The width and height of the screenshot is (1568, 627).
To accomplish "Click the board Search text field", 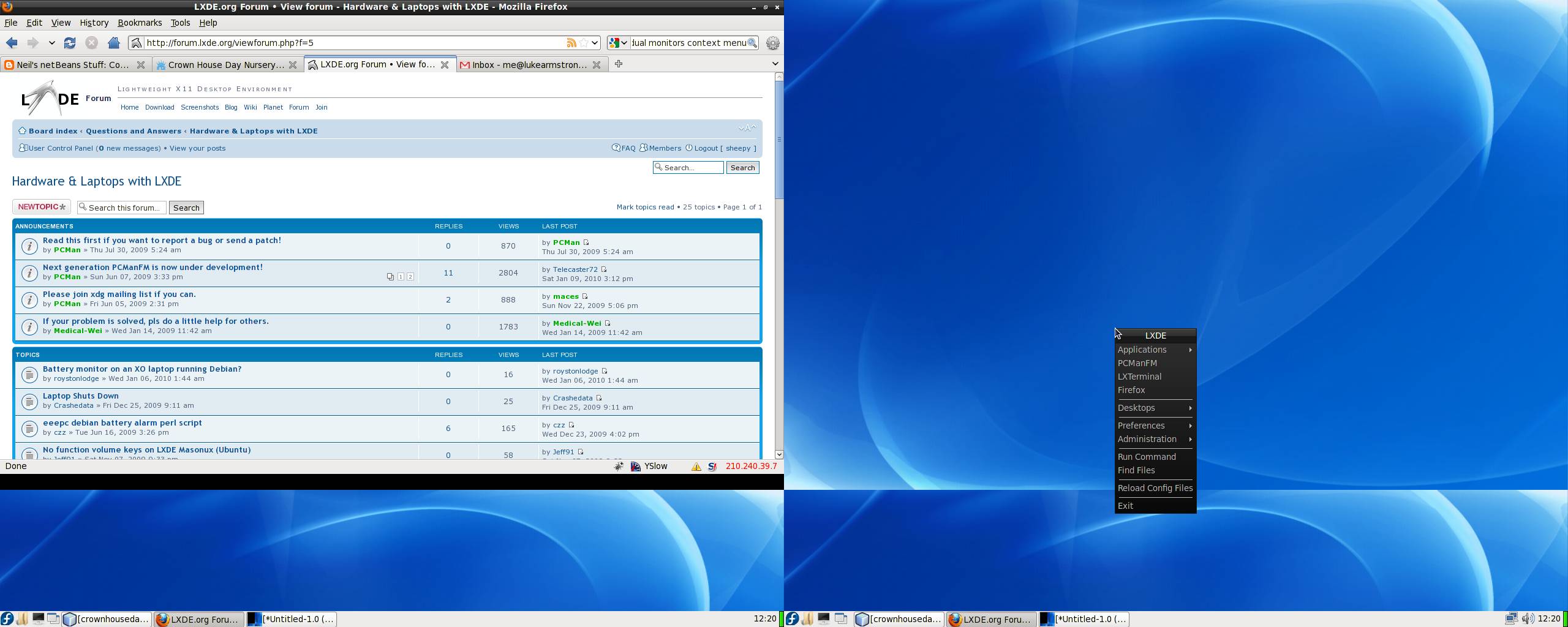I will (688, 168).
